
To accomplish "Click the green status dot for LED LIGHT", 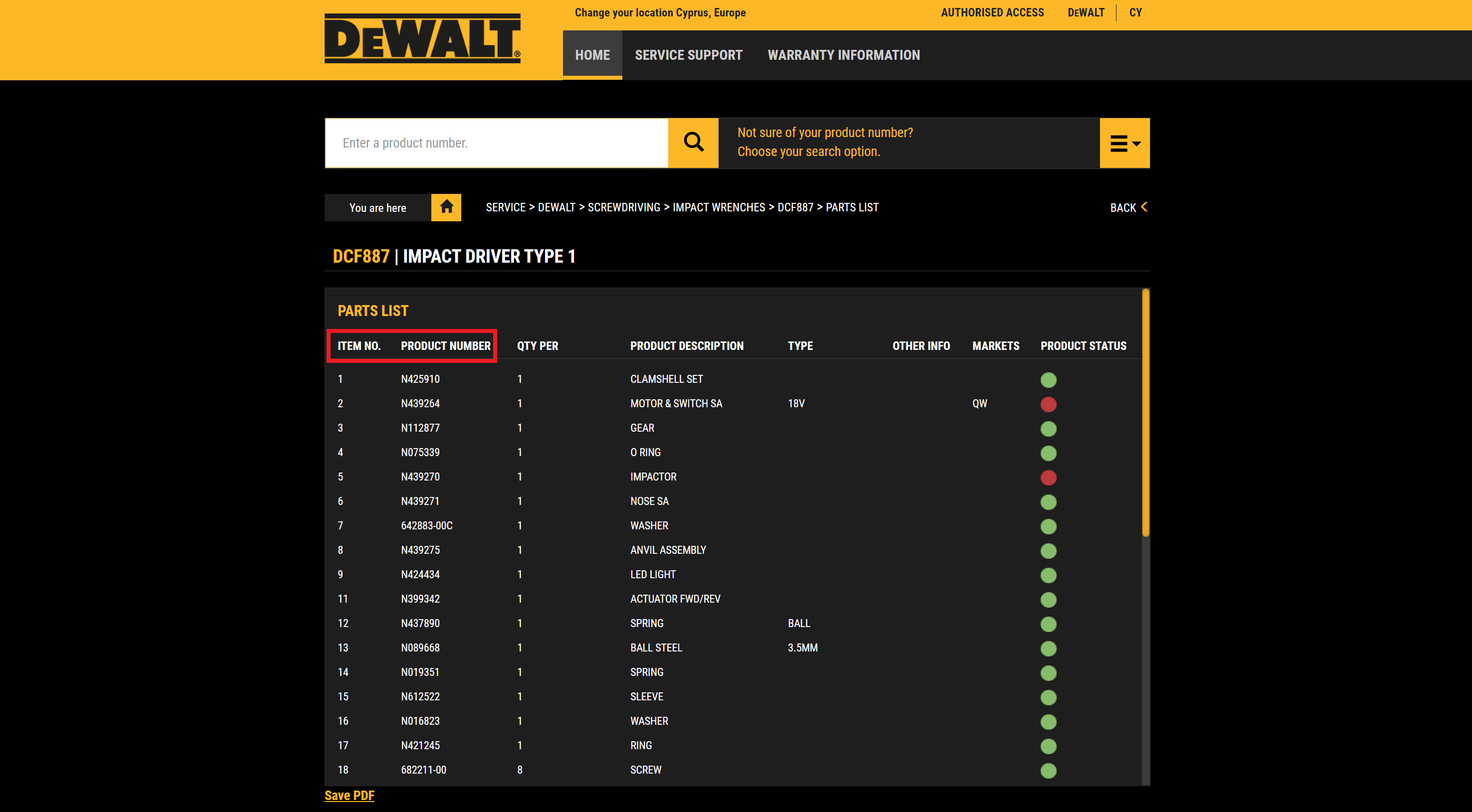I will 1048,575.
